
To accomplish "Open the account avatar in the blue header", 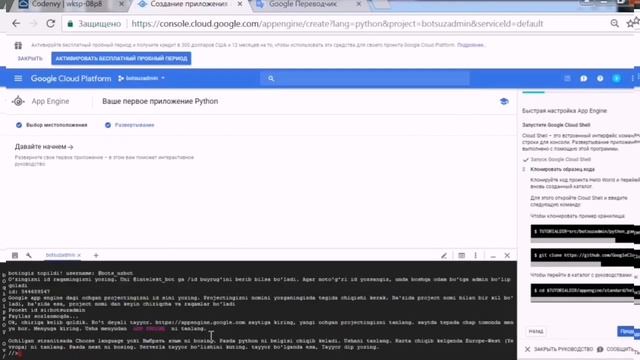I will pos(616,78).
